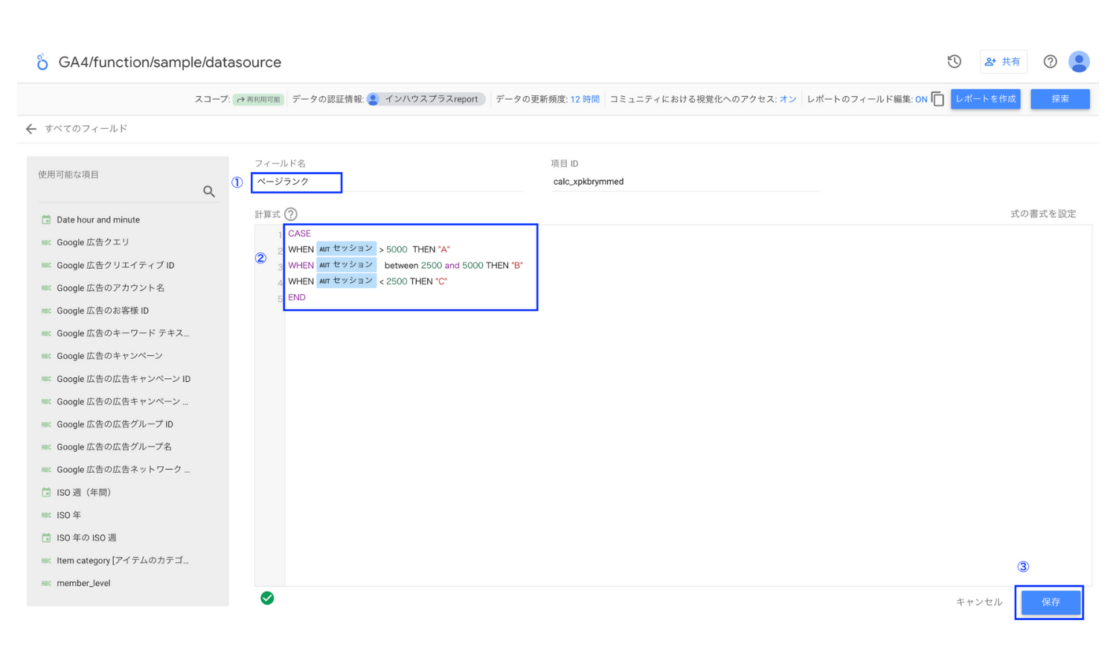Toggle community visualization access オン

point(788,99)
